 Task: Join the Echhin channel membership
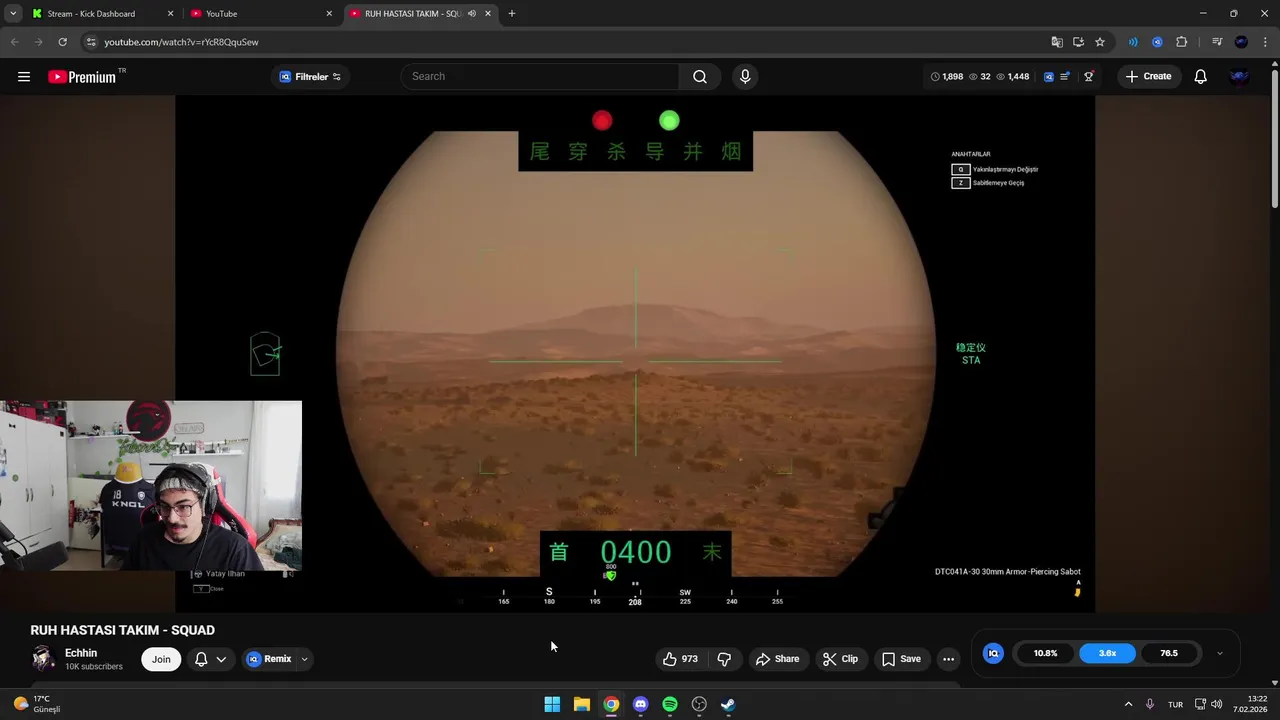[161, 659]
